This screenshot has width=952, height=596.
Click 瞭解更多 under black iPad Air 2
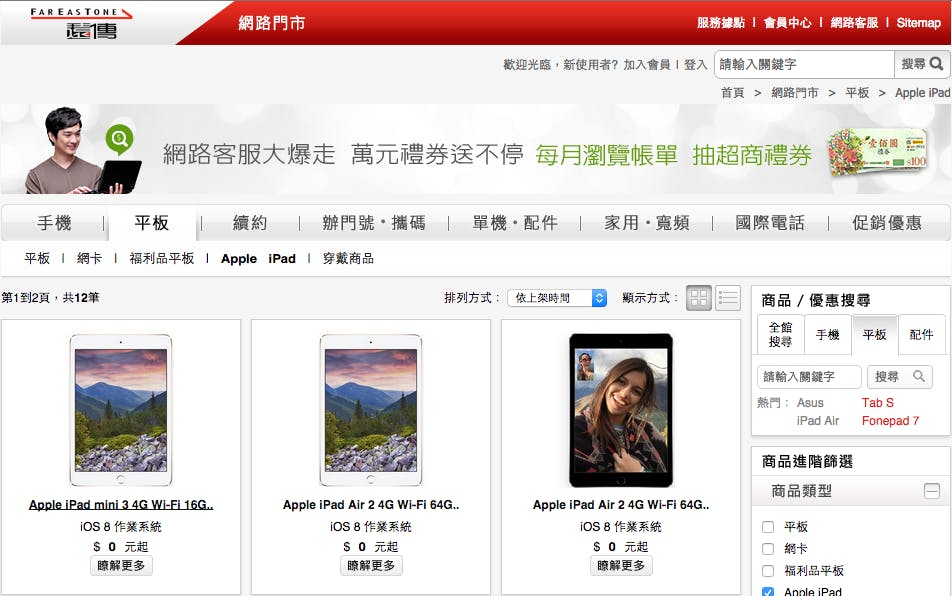[620, 566]
